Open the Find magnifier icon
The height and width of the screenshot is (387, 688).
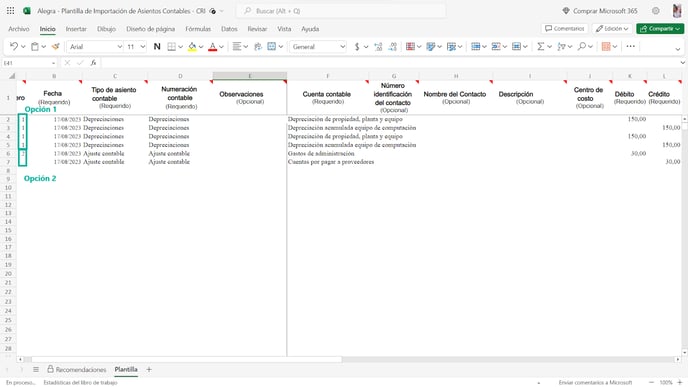[x=582, y=47]
